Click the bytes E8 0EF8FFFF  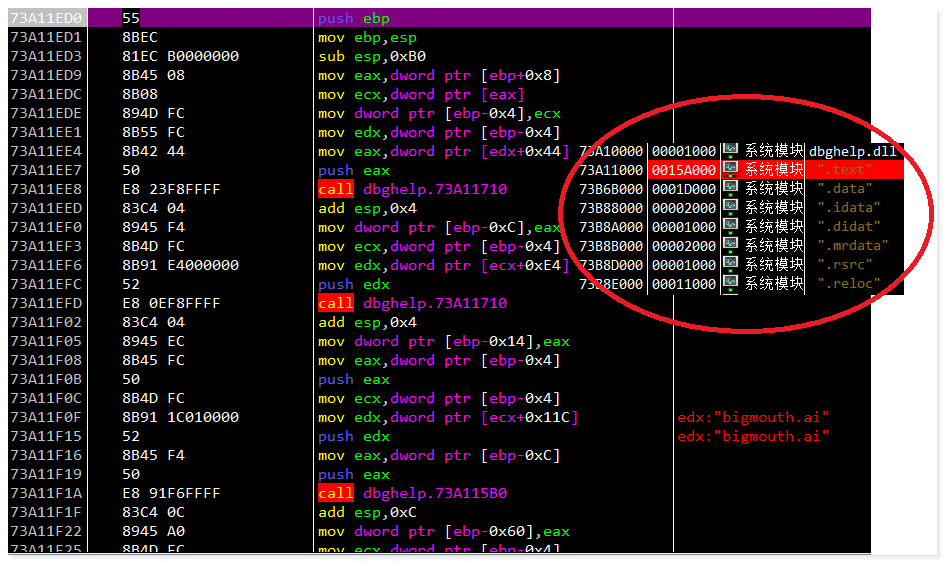click(171, 303)
